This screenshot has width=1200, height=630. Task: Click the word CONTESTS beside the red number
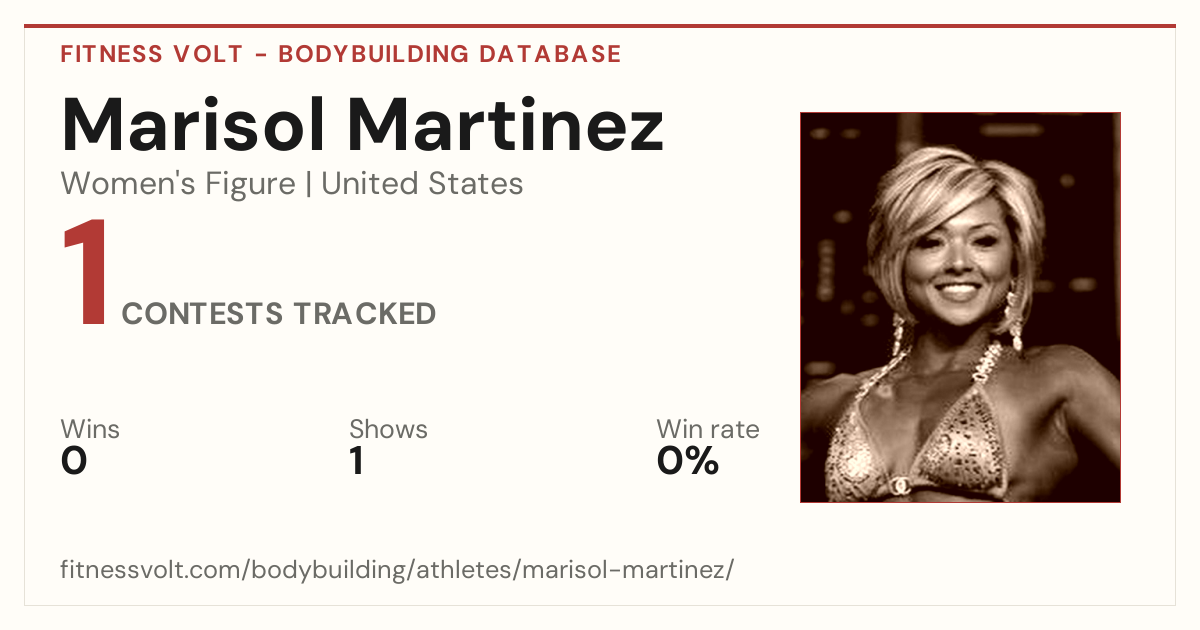coord(203,314)
